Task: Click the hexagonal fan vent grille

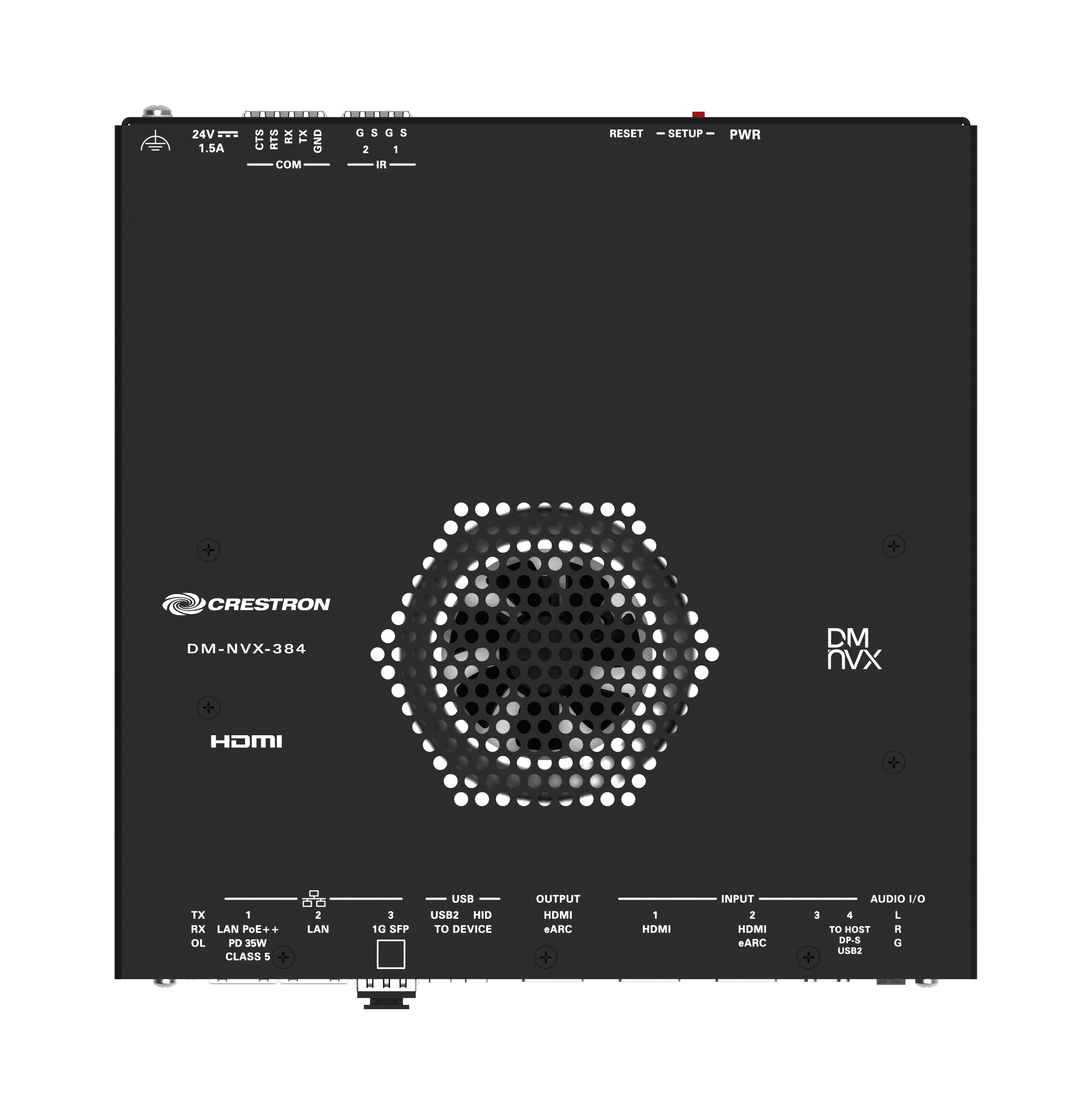Action: pos(544,654)
